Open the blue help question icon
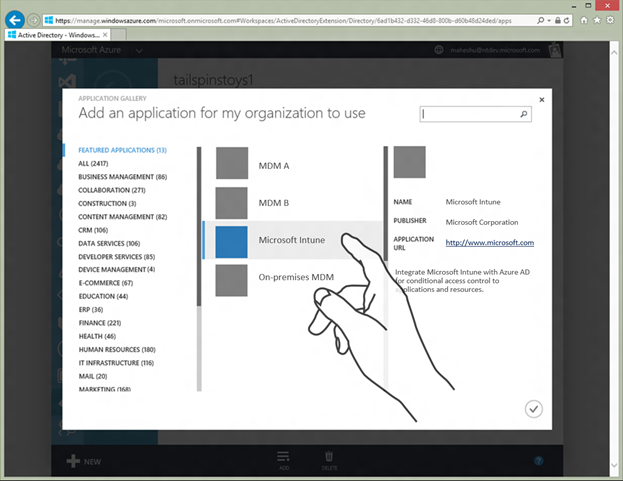The image size is (623, 481). pos(538,461)
